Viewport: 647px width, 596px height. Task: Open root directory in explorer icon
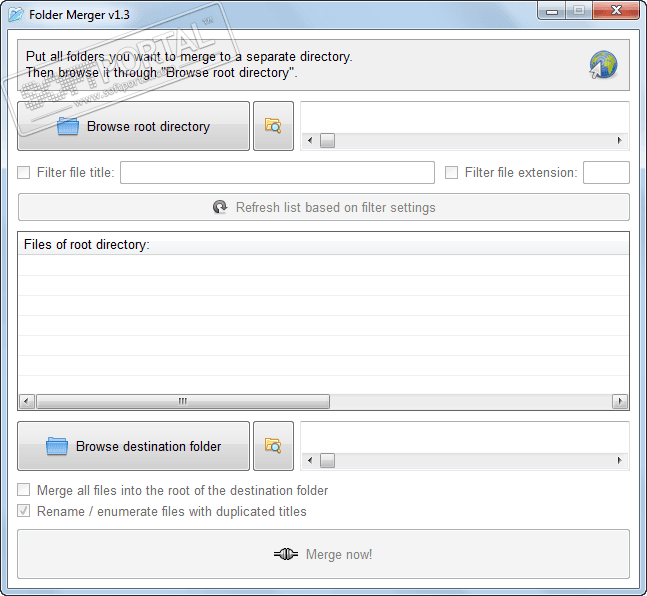(273, 126)
